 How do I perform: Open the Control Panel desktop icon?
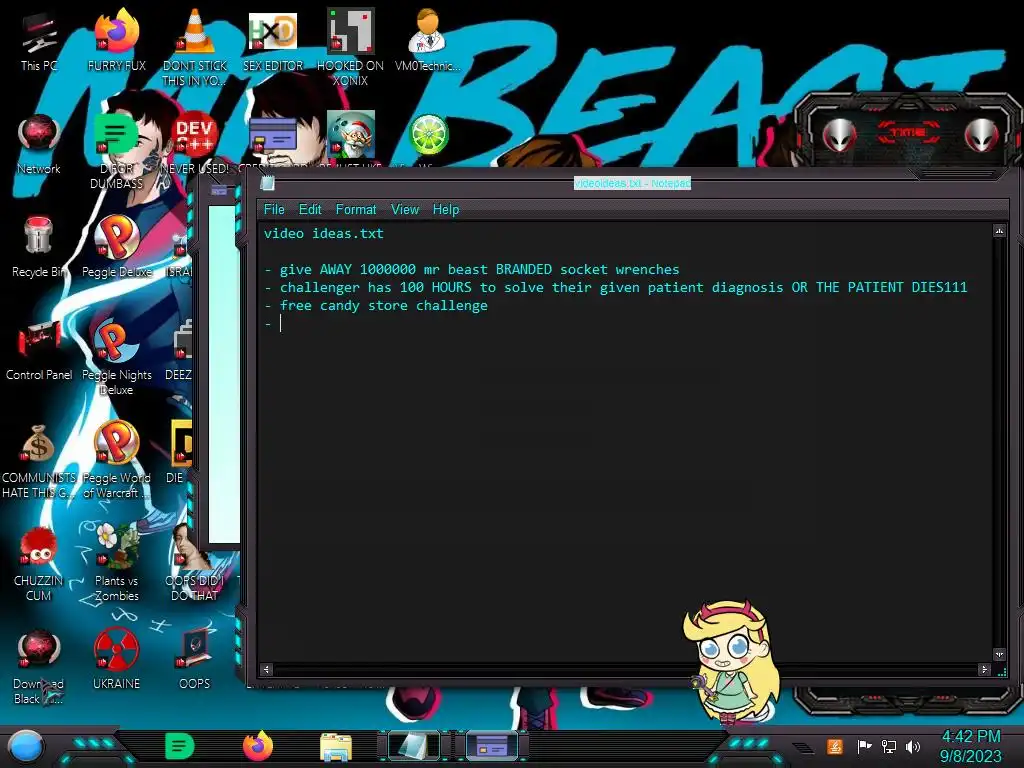pyautogui.click(x=39, y=350)
